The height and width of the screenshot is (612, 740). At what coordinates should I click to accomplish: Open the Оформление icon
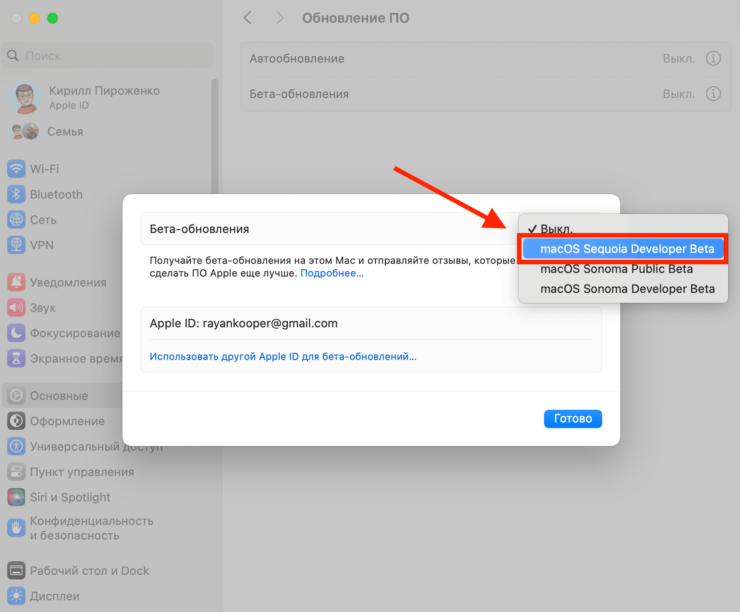(16, 421)
